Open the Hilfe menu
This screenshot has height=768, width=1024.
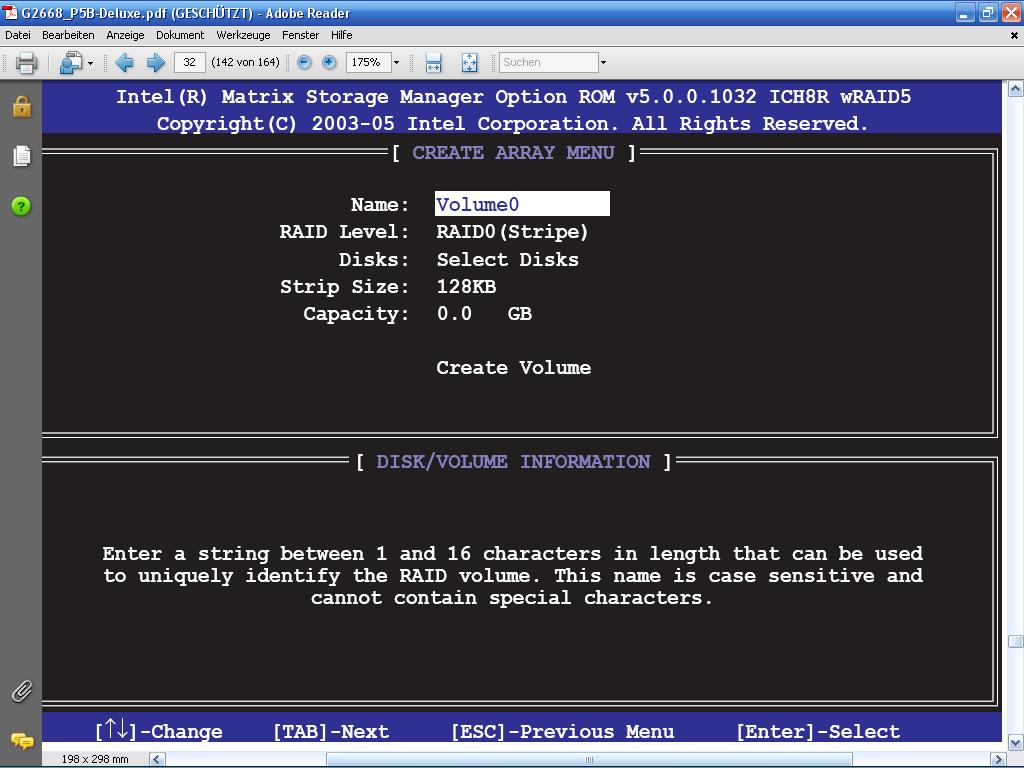342,35
